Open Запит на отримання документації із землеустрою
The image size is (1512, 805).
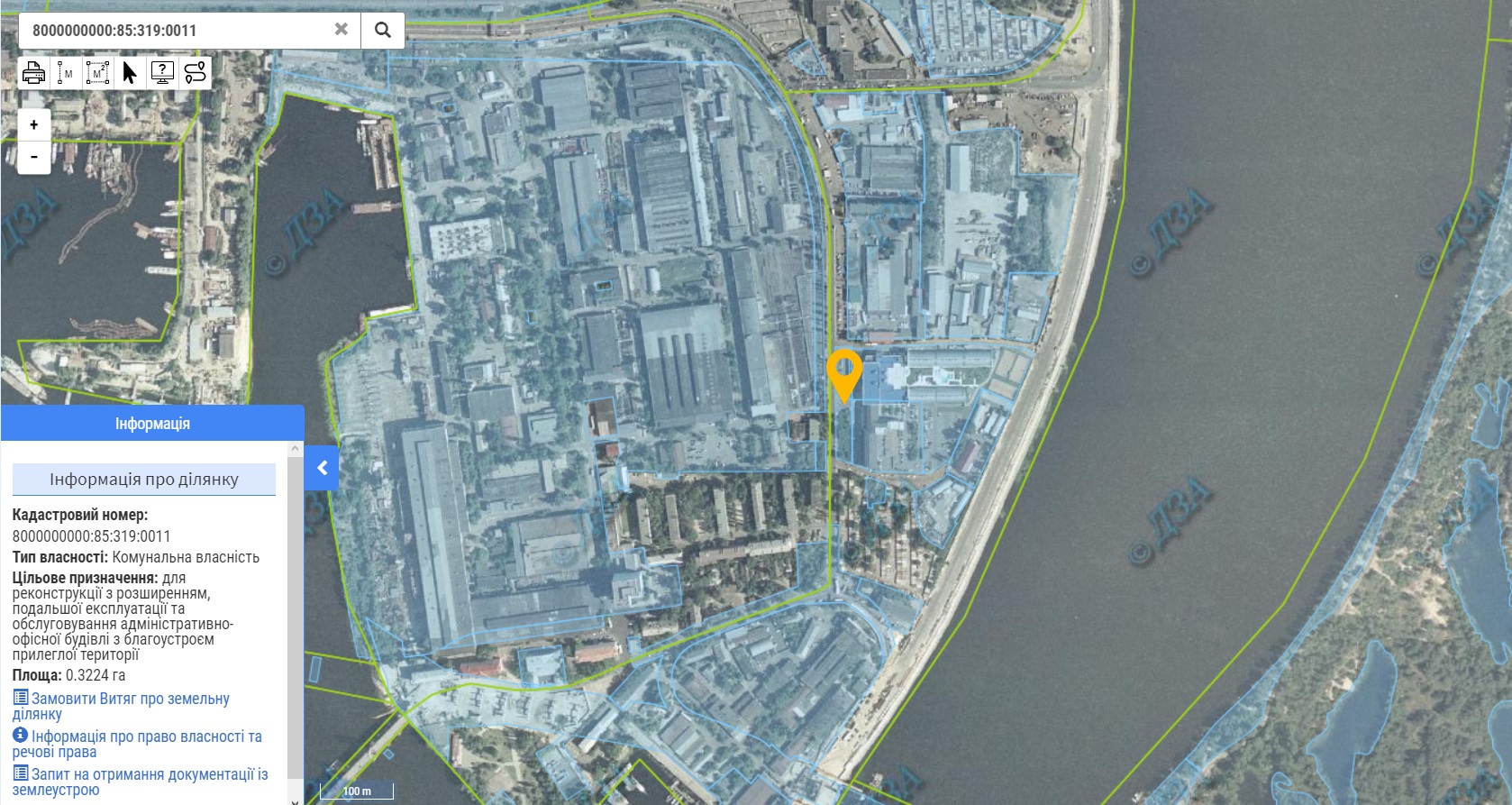[140, 782]
